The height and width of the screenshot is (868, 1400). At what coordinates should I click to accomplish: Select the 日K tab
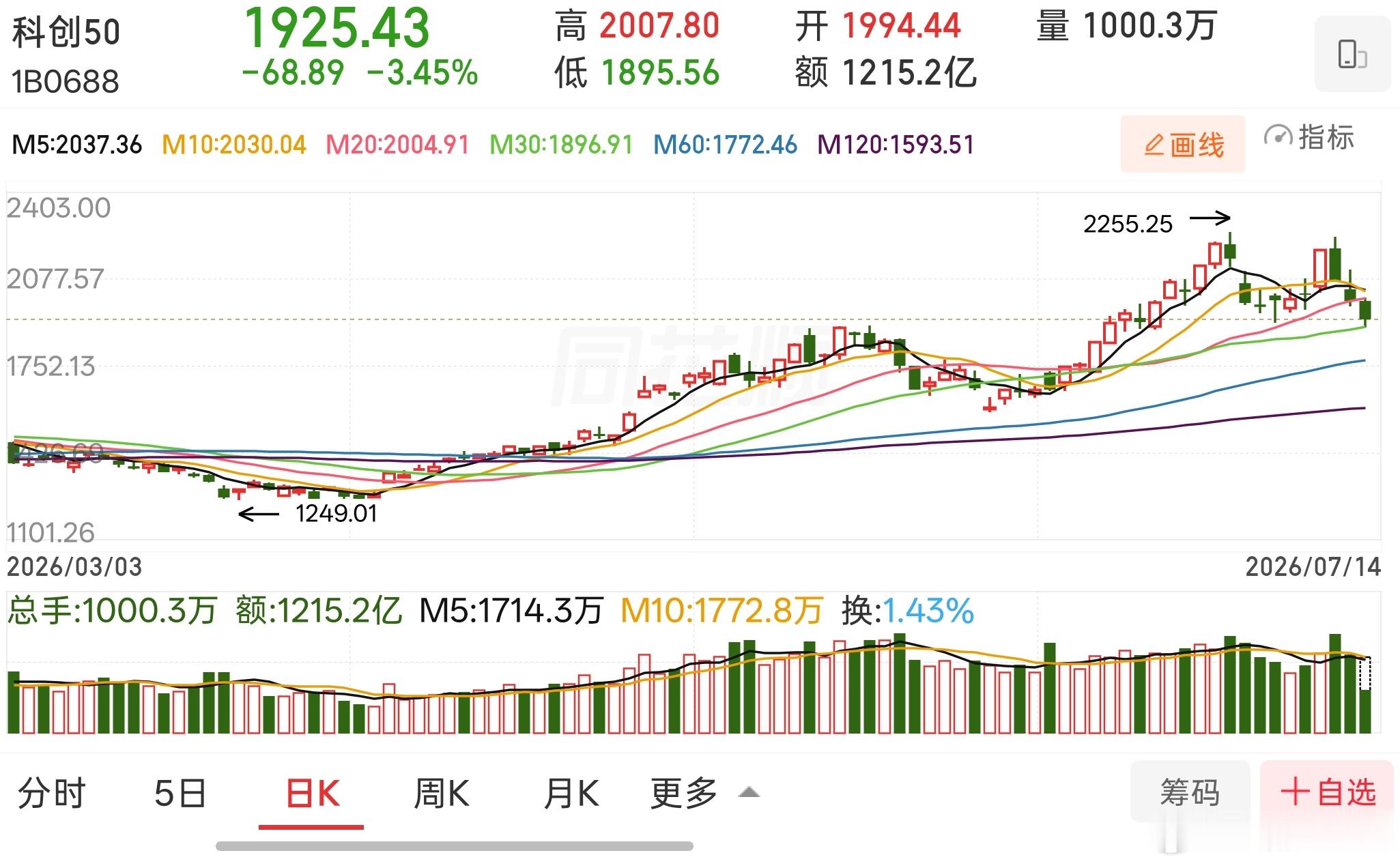click(312, 793)
